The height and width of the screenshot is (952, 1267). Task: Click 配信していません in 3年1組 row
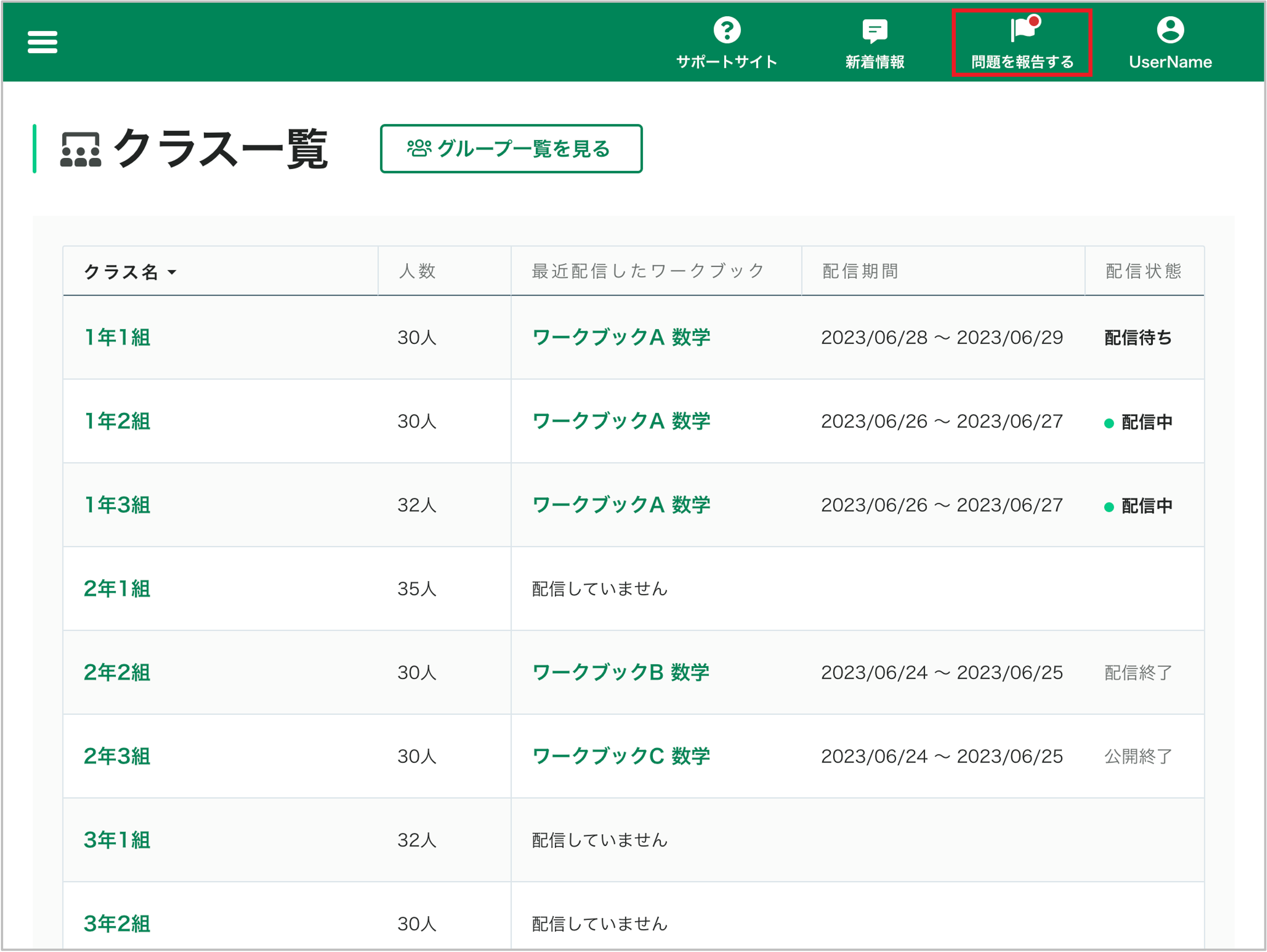tap(600, 840)
